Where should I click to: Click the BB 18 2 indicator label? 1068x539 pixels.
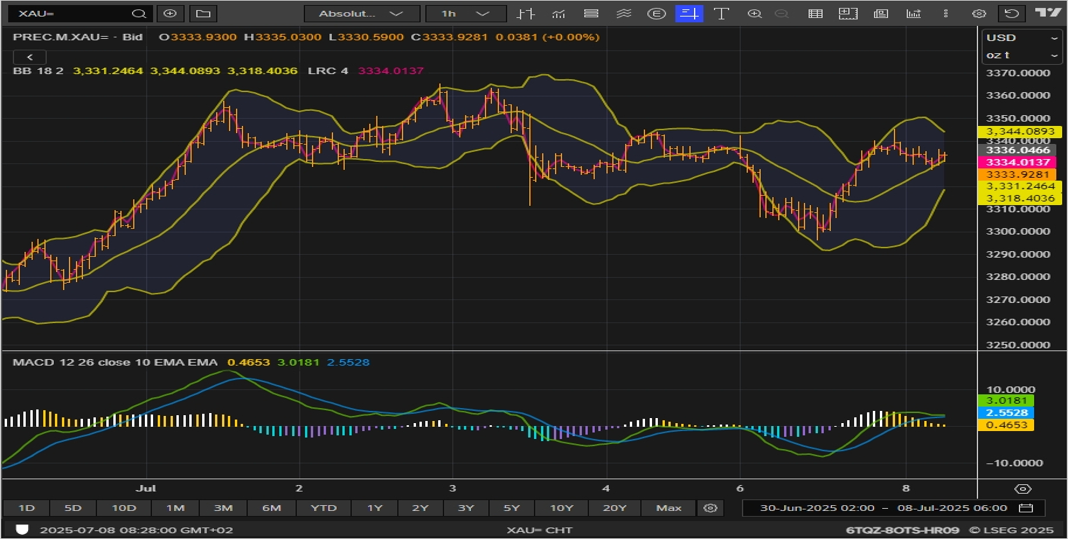38,70
